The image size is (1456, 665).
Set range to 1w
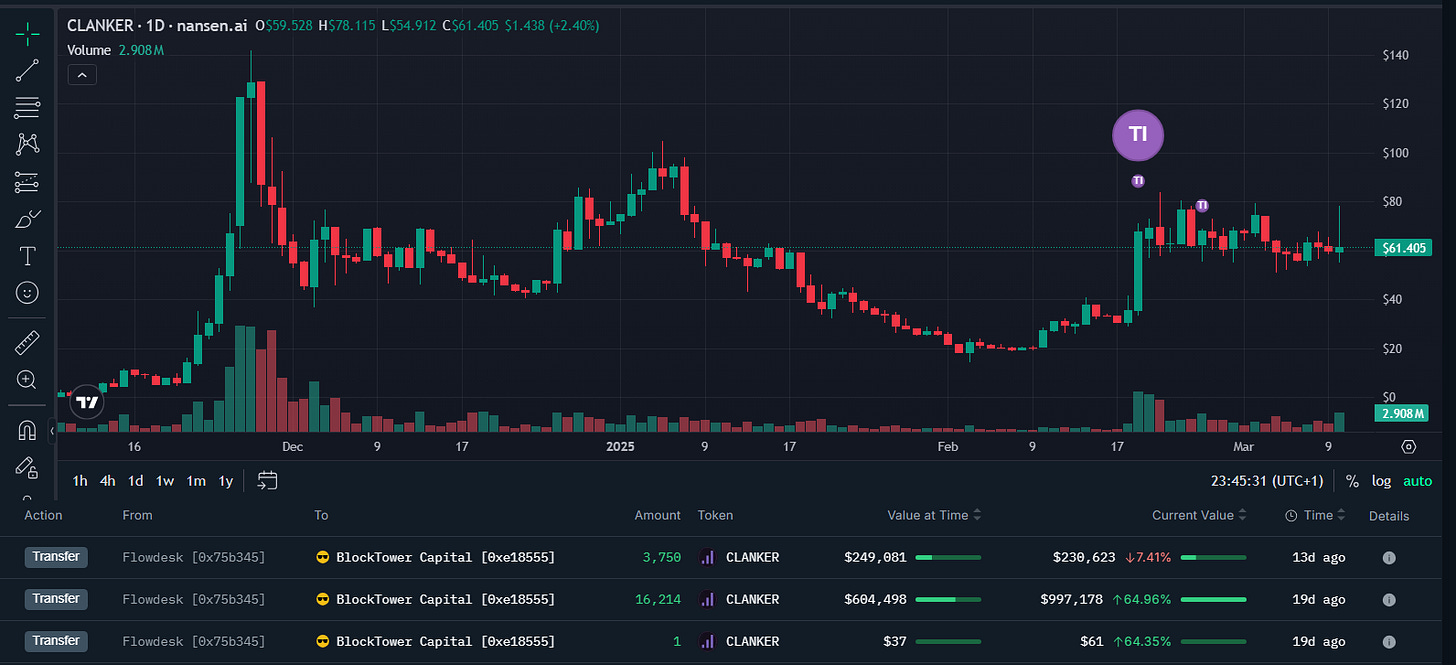coord(165,481)
